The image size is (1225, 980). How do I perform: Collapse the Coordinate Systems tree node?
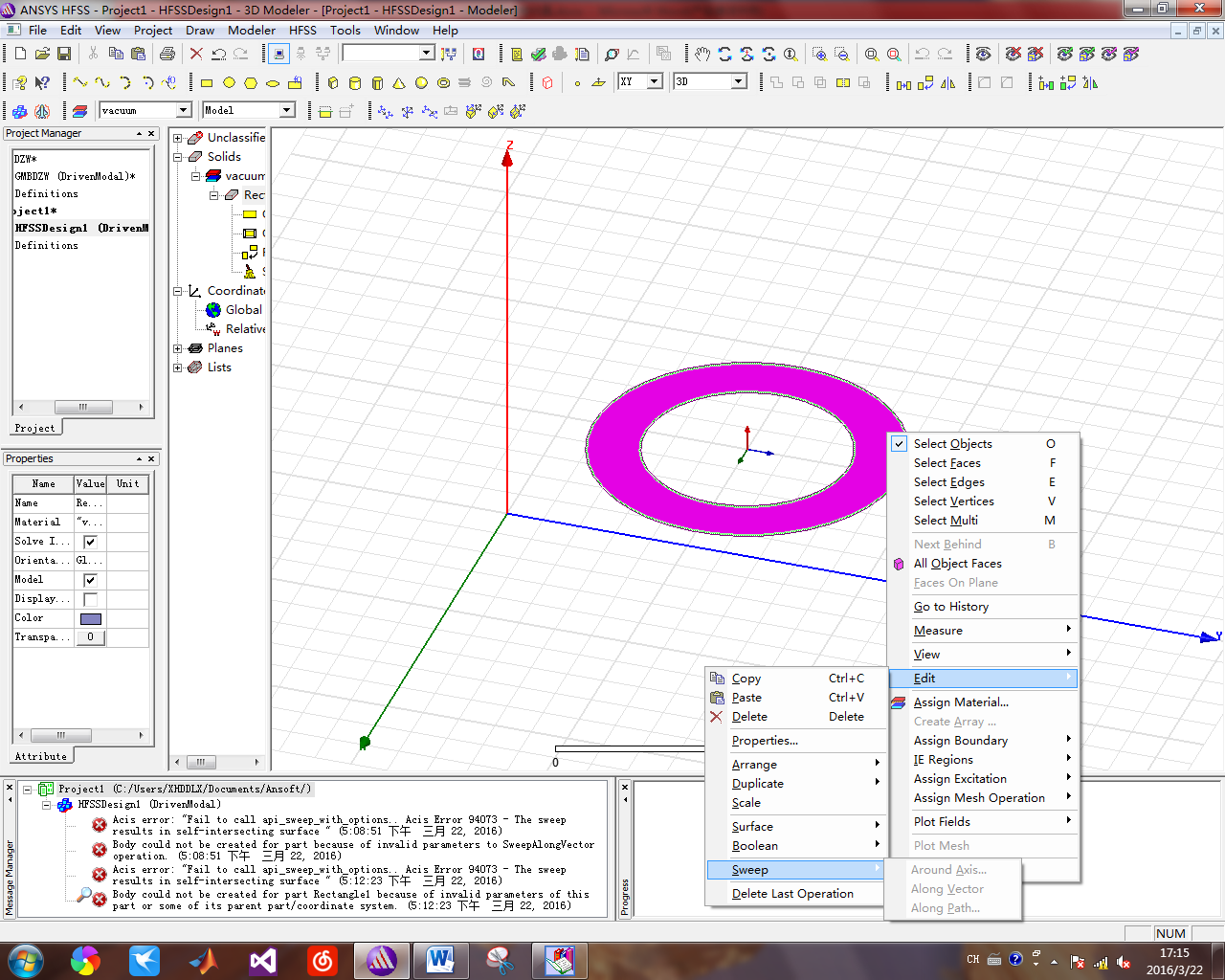(178, 291)
